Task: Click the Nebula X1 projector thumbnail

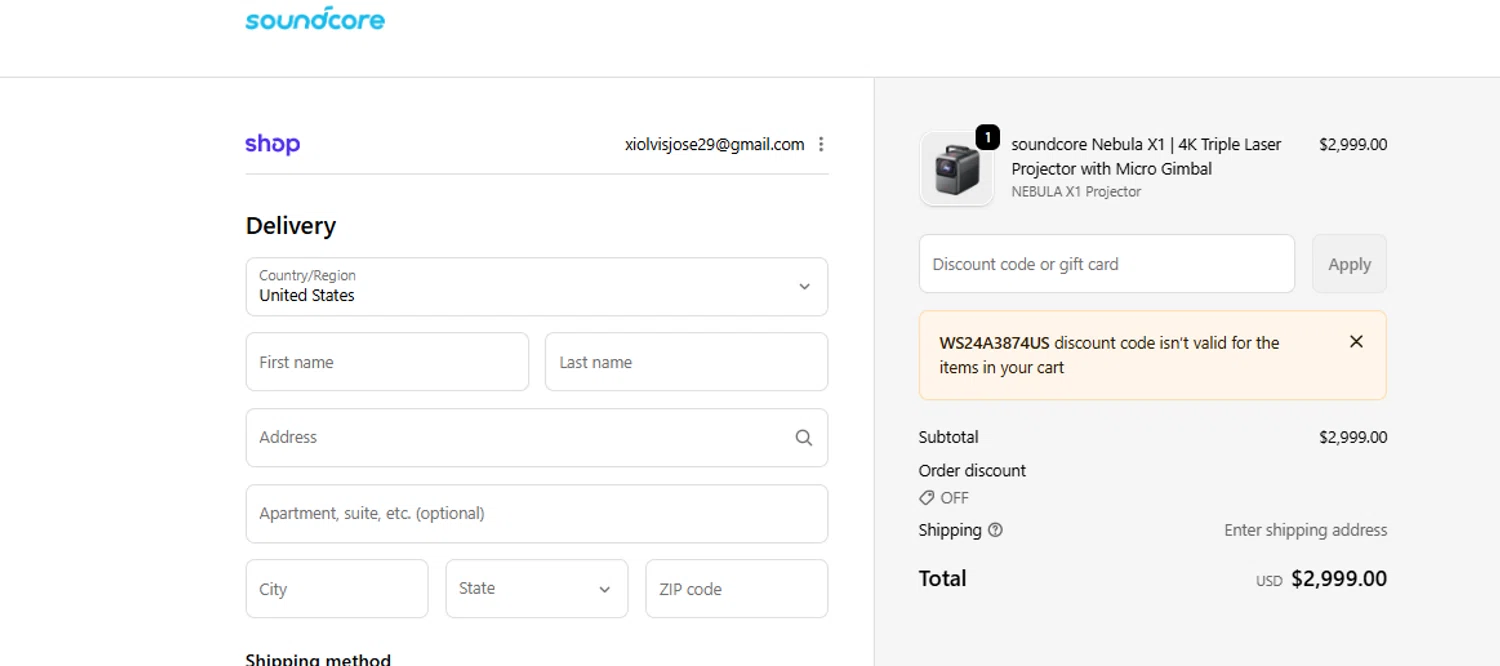Action: point(956,170)
